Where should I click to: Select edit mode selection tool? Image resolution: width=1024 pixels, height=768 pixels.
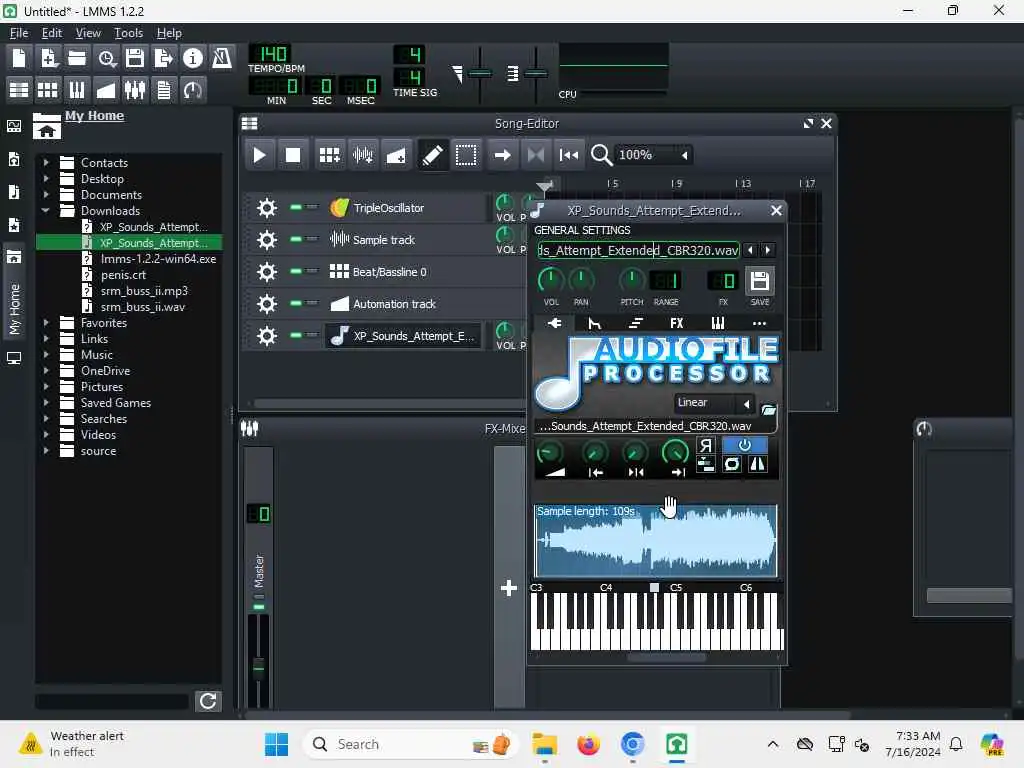click(466, 155)
